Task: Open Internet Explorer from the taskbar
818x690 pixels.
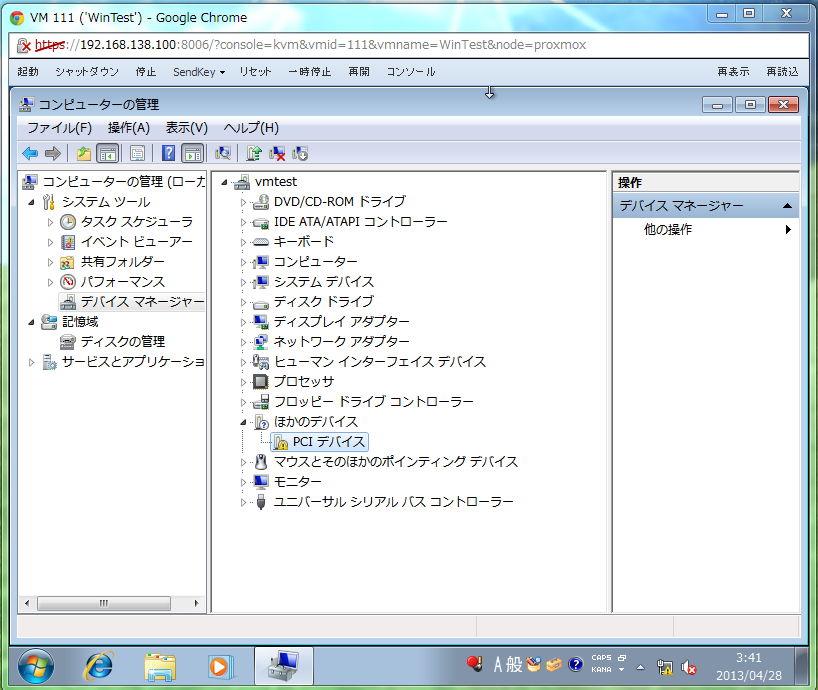Action: [x=98, y=665]
